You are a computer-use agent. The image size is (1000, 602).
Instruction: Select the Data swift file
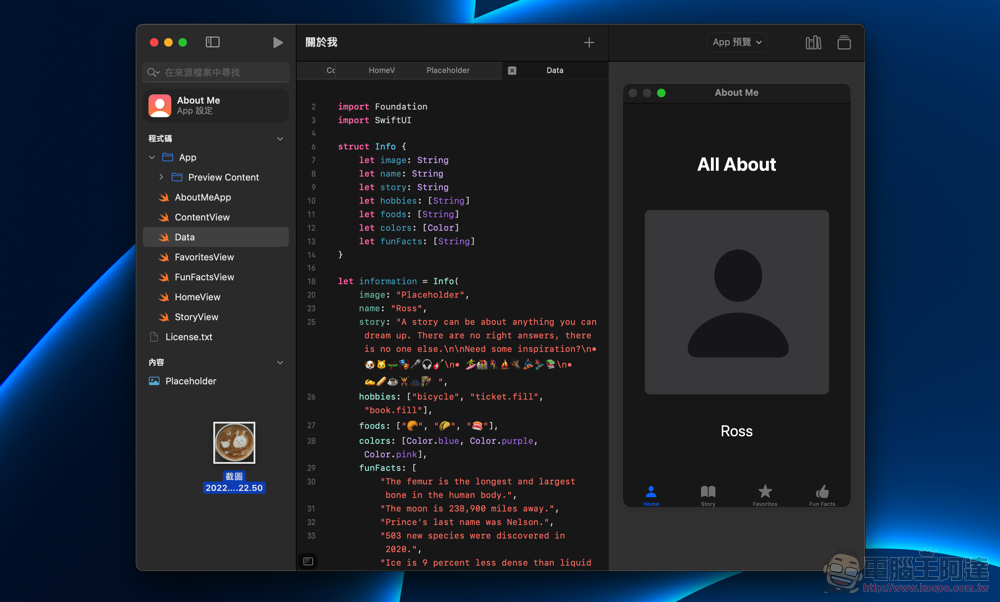pyautogui.click(x=216, y=237)
